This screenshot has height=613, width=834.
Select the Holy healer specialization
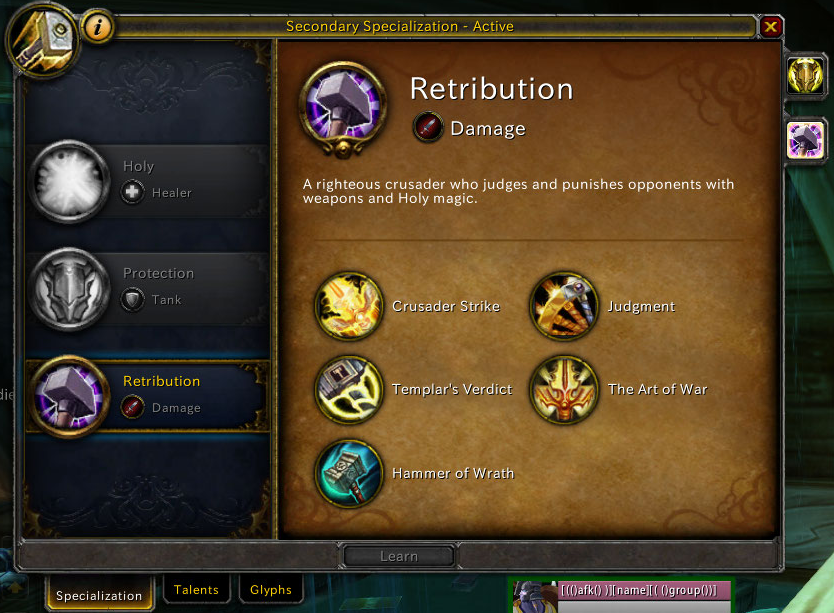tap(148, 181)
